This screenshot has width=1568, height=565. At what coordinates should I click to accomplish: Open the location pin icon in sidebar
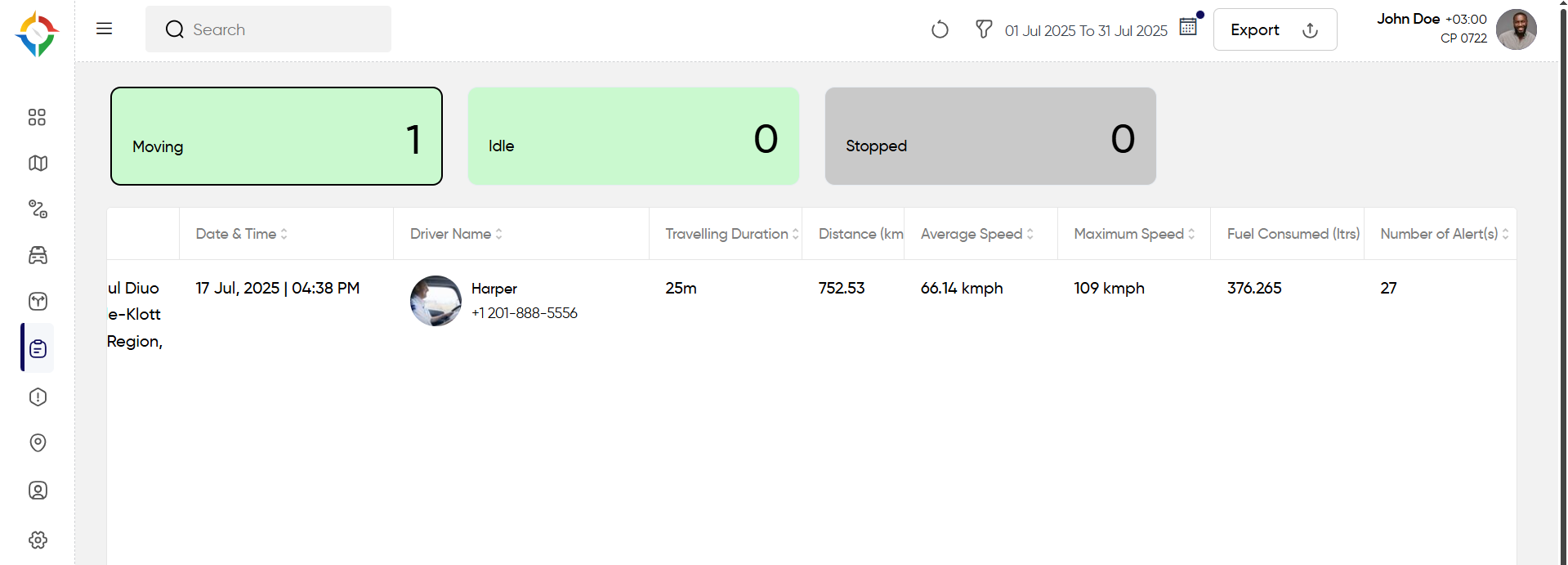(38, 442)
